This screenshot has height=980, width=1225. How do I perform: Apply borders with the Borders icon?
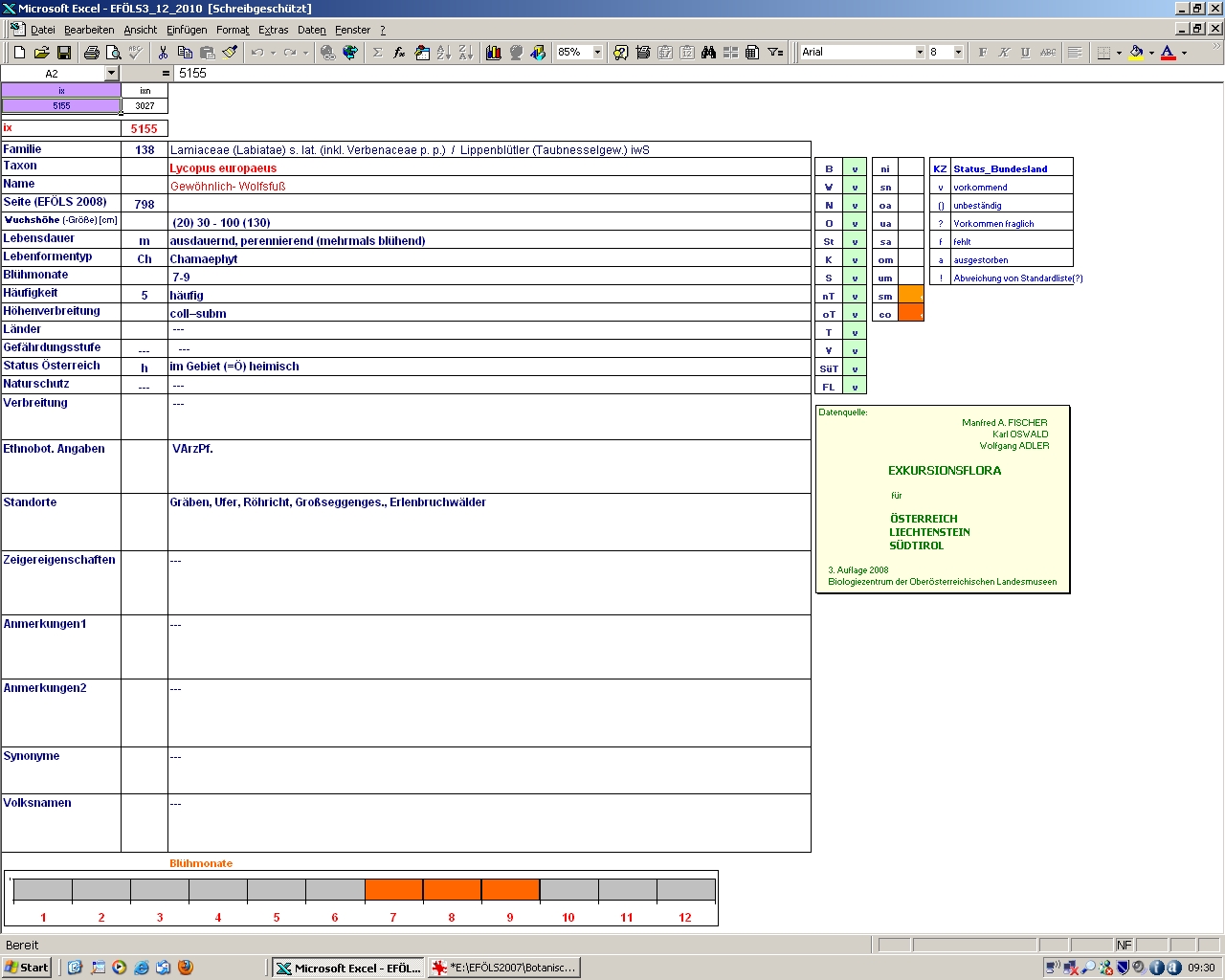pyautogui.click(x=1103, y=53)
